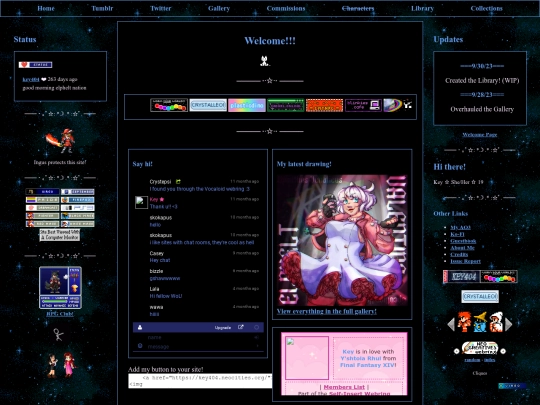
Task: Click the Firefox stamp badge
Action: [x=77, y=200]
